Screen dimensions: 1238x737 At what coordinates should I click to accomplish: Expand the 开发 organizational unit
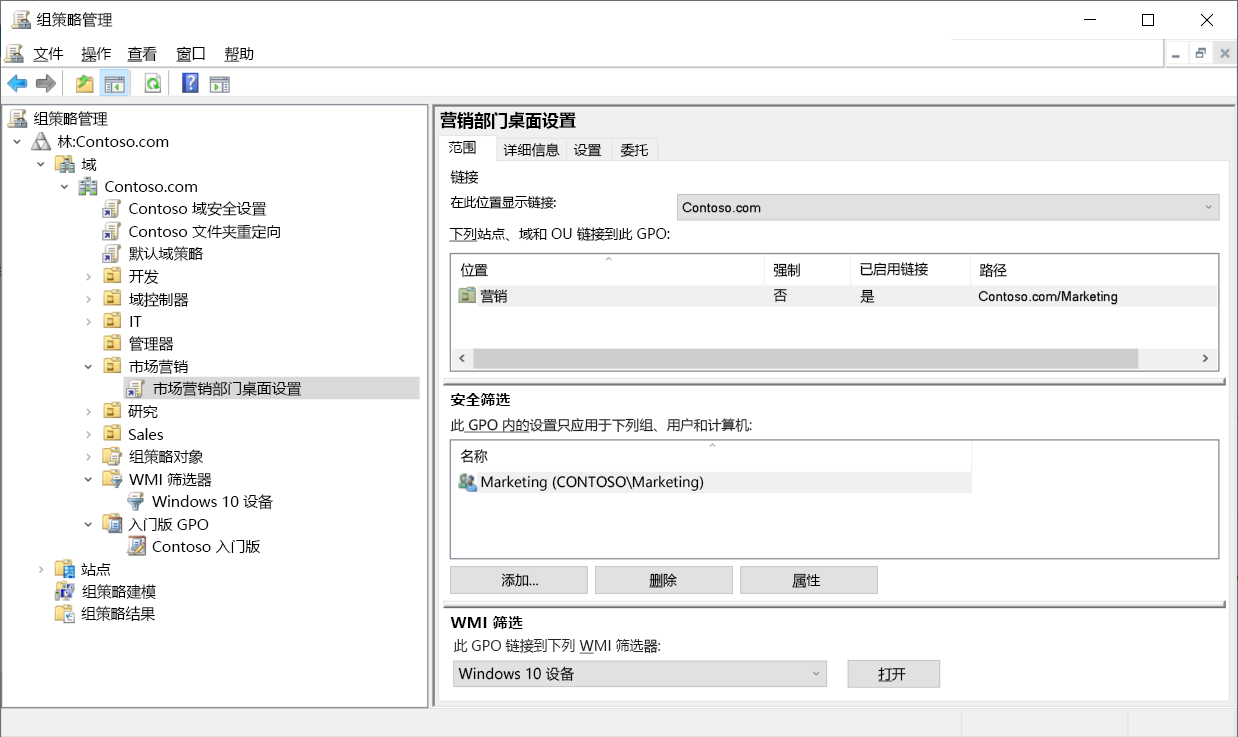pos(89,276)
